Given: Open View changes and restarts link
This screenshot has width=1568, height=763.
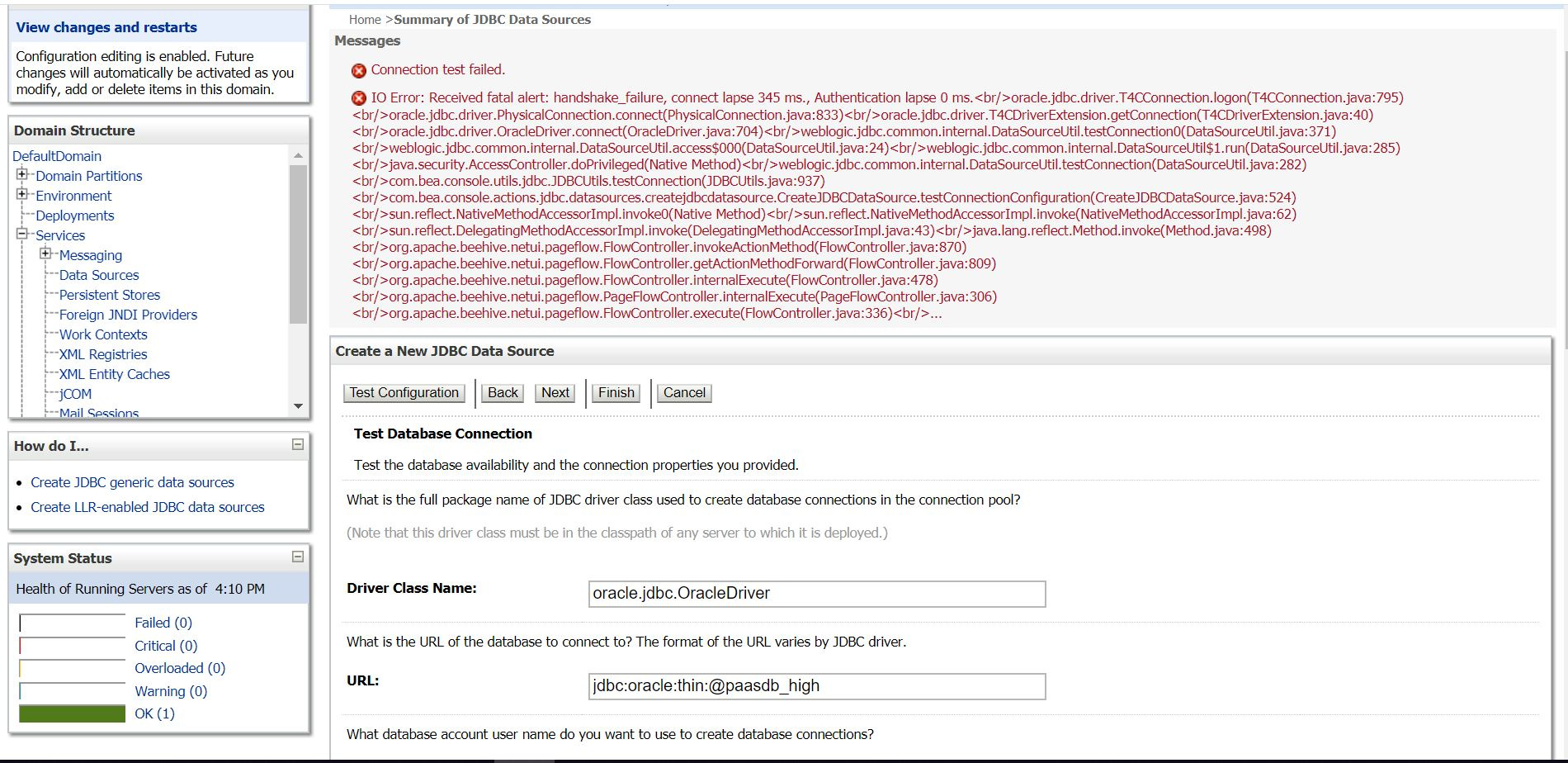Looking at the screenshot, I should click(x=106, y=27).
